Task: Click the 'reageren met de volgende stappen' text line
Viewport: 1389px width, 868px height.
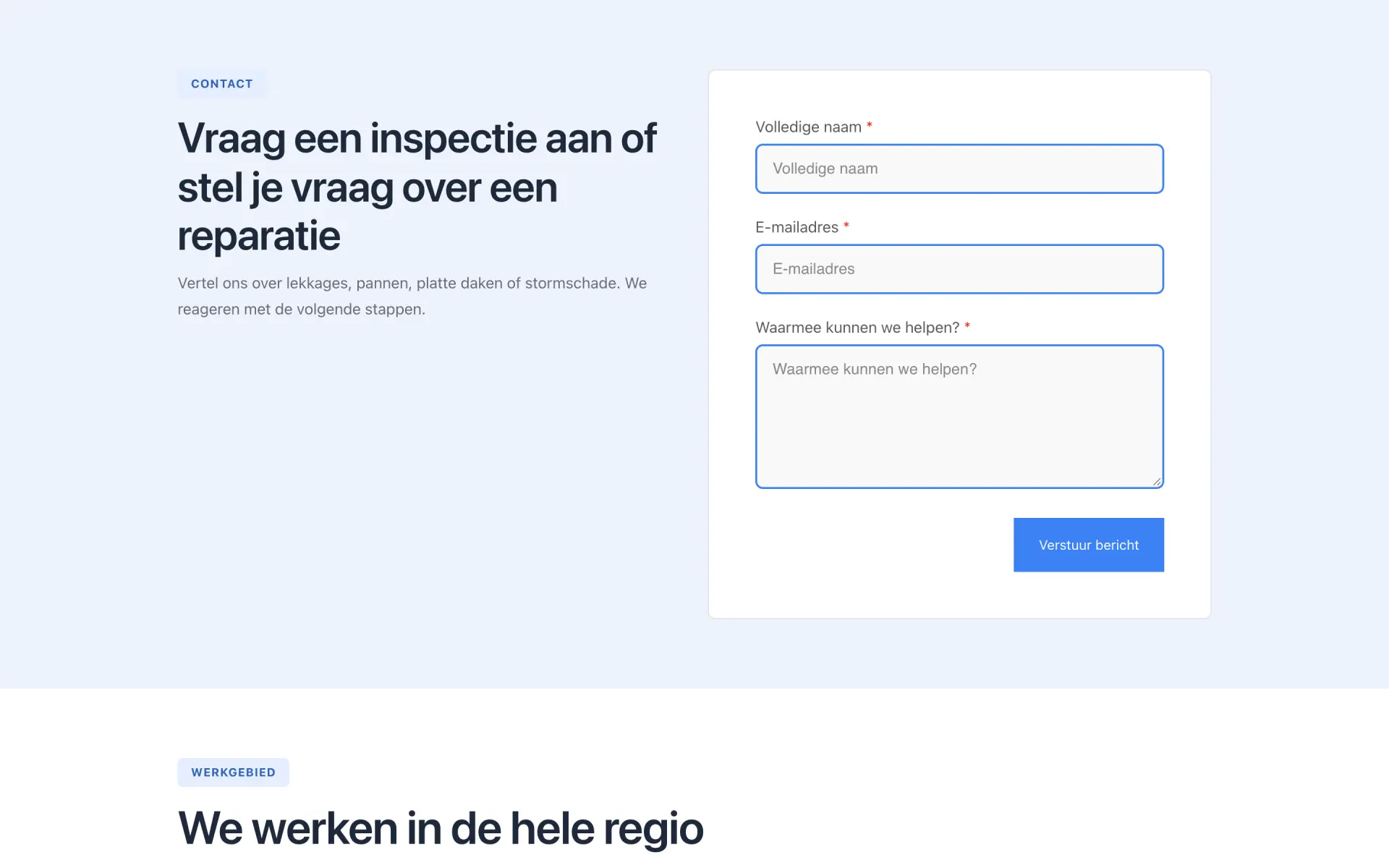Action: [302, 309]
